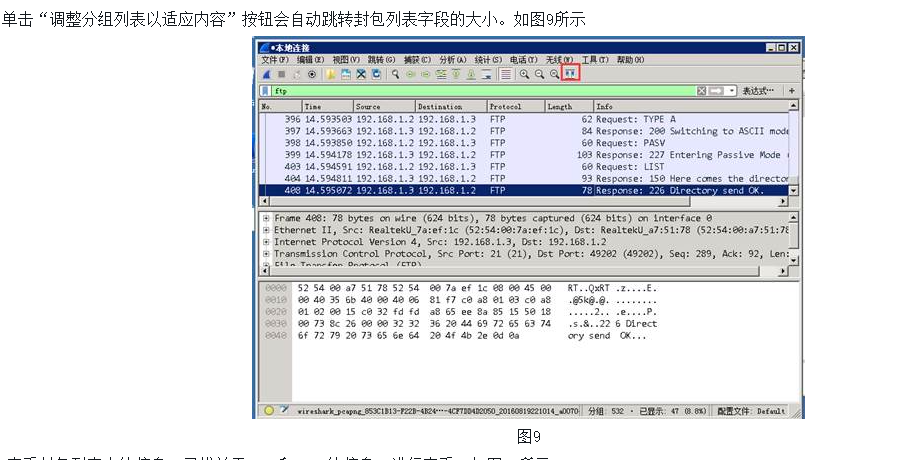Image resolution: width=922 pixels, height=460 pixels.
Task: Sort by the Info column header
Action: click(x=691, y=106)
